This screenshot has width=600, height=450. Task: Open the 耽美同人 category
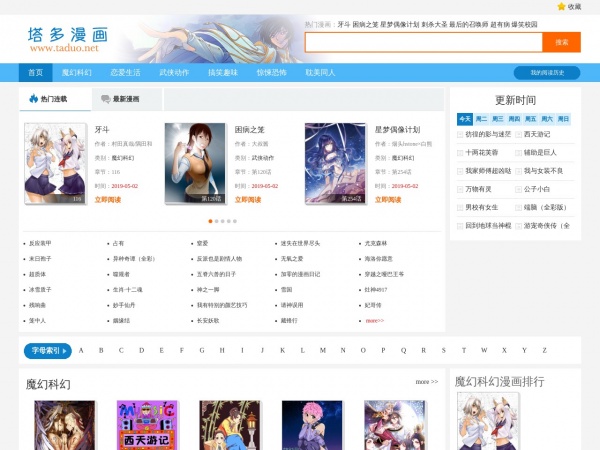click(x=320, y=73)
